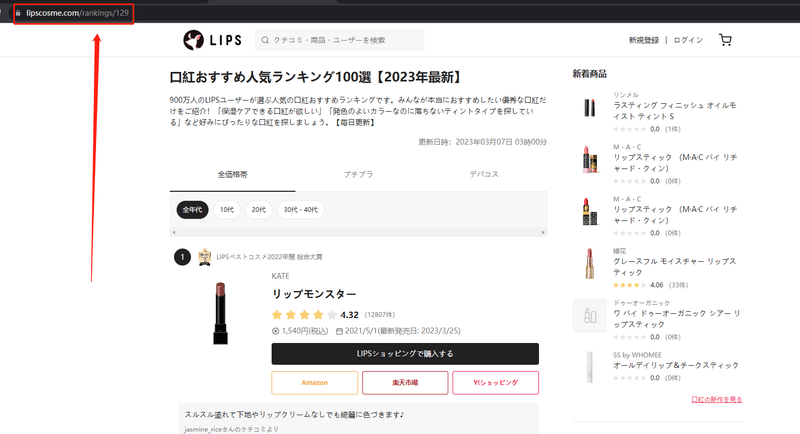The height and width of the screenshot is (434, 800).
Task: Open the shopping cart icon
Action: tap(725, 40)
